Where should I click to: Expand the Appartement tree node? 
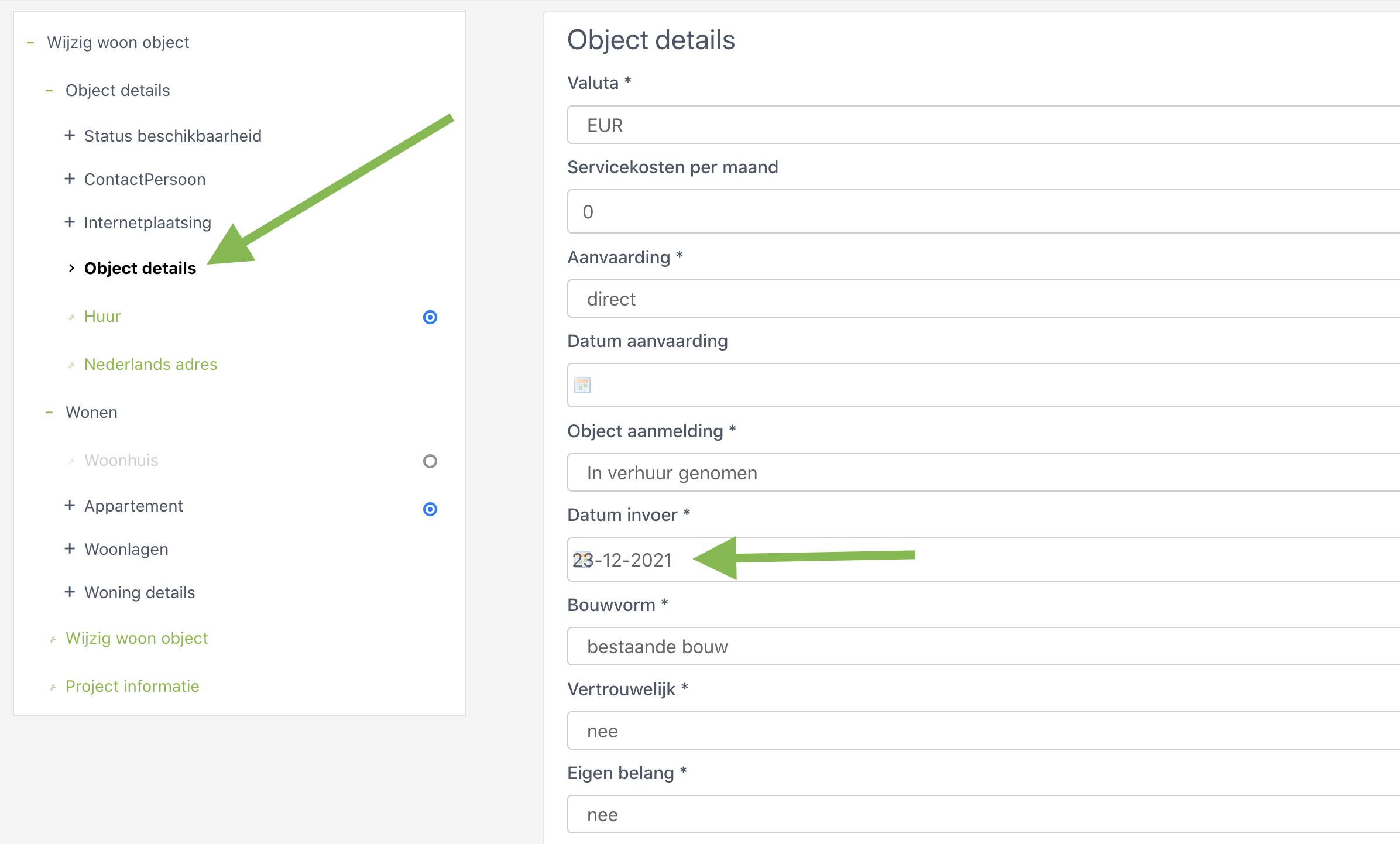[70, 506]
